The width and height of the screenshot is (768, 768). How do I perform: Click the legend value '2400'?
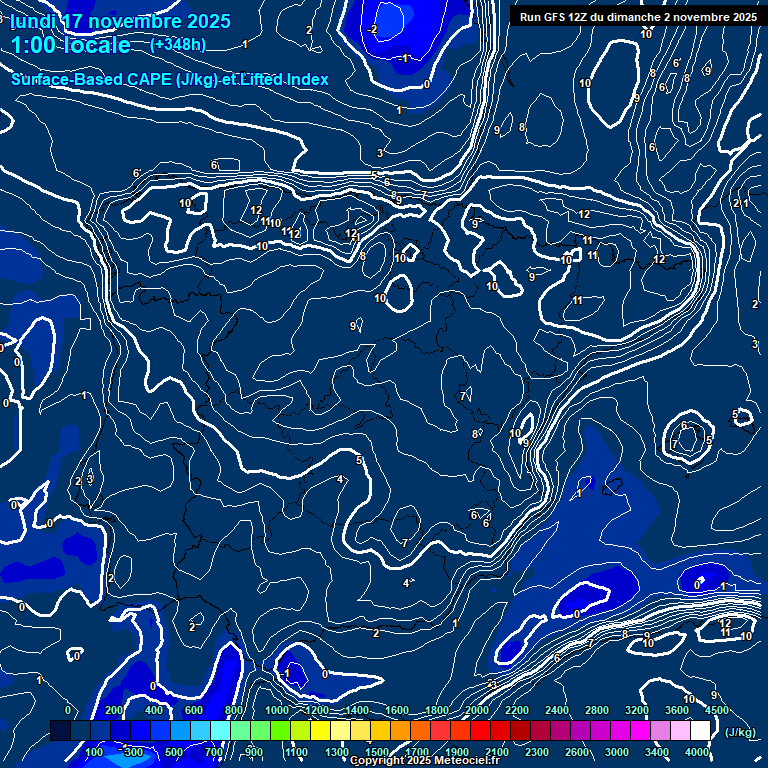557,710
